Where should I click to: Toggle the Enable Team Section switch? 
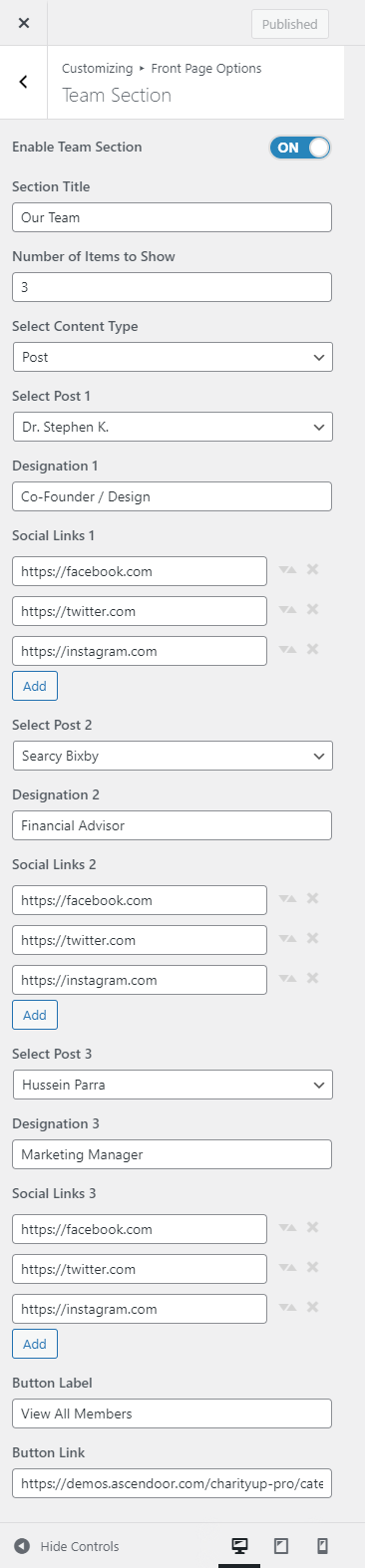299,148
